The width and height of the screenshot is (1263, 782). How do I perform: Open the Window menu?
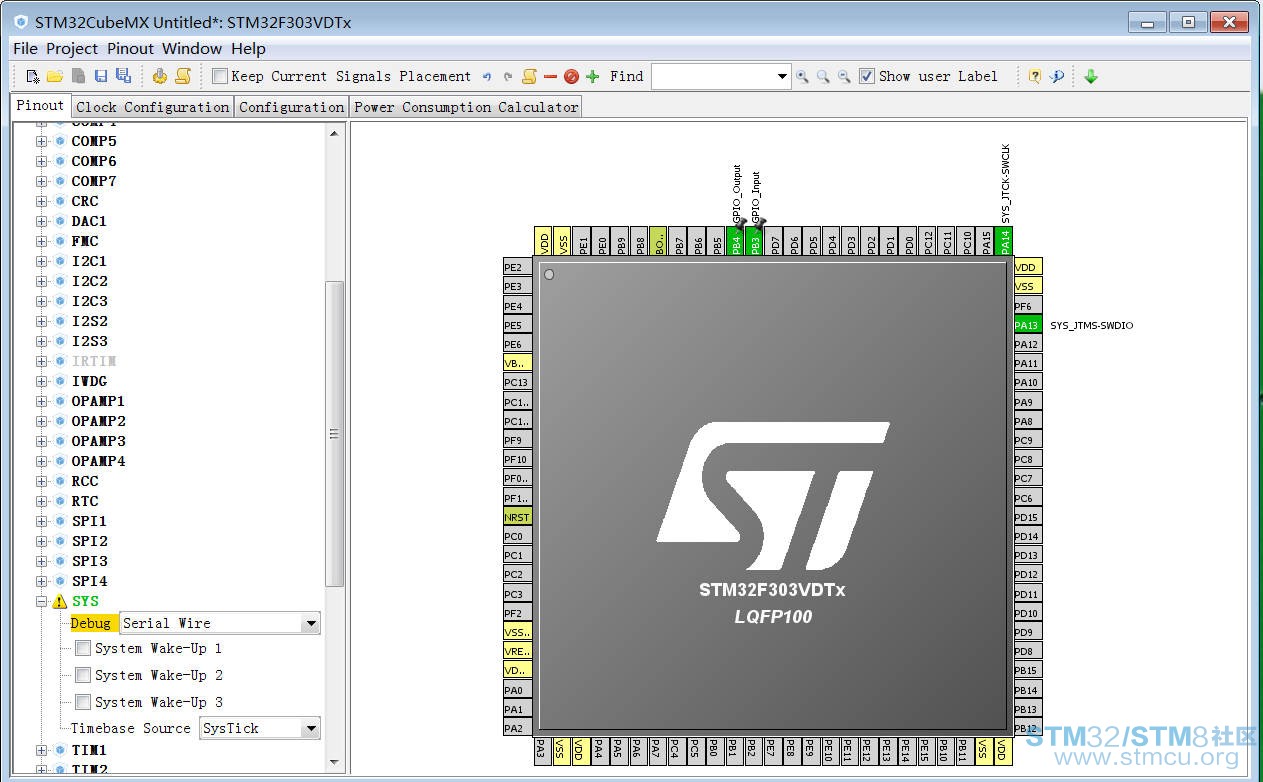(x=192, y=48)
